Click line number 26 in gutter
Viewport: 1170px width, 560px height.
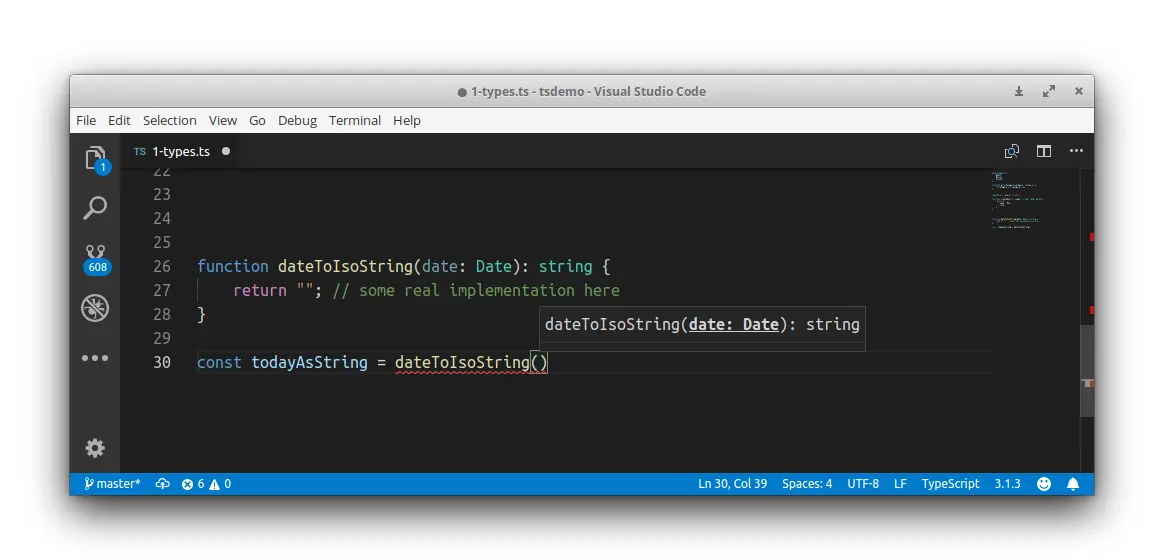pyautogui.click(x=162, y=266)
